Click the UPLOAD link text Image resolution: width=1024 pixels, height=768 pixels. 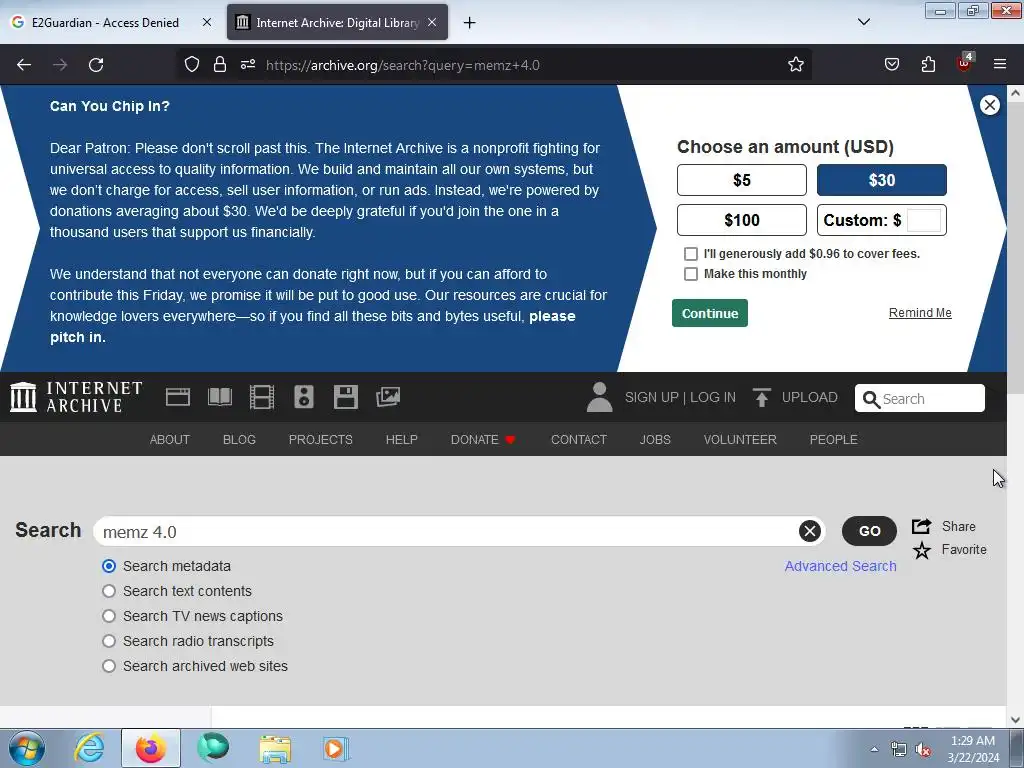tap(810, 397)
